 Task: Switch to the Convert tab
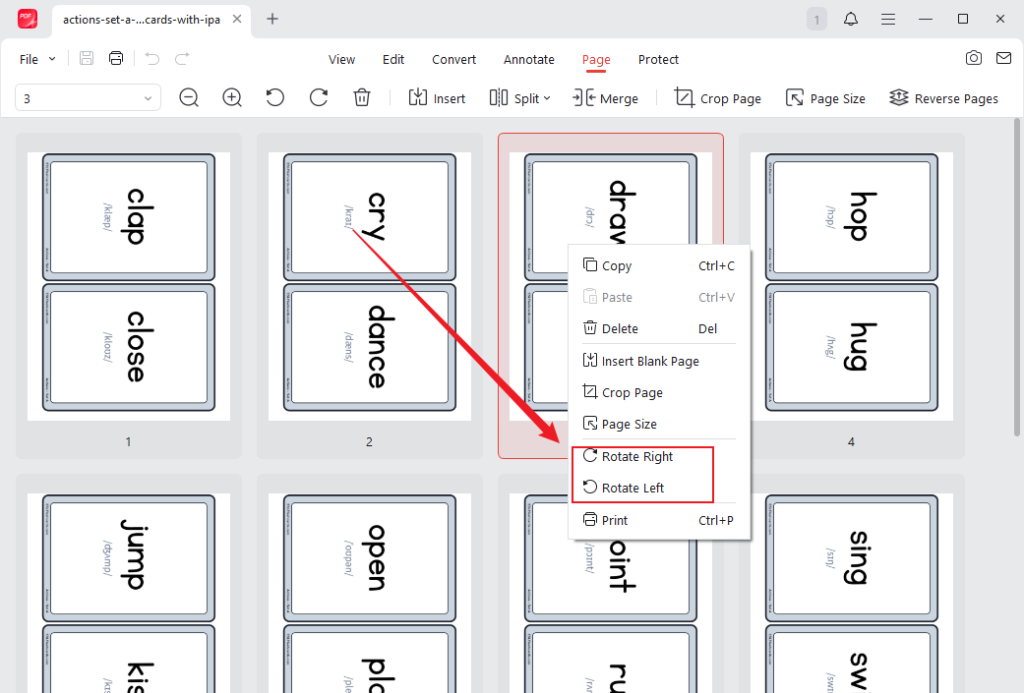[x=454, y=59]
